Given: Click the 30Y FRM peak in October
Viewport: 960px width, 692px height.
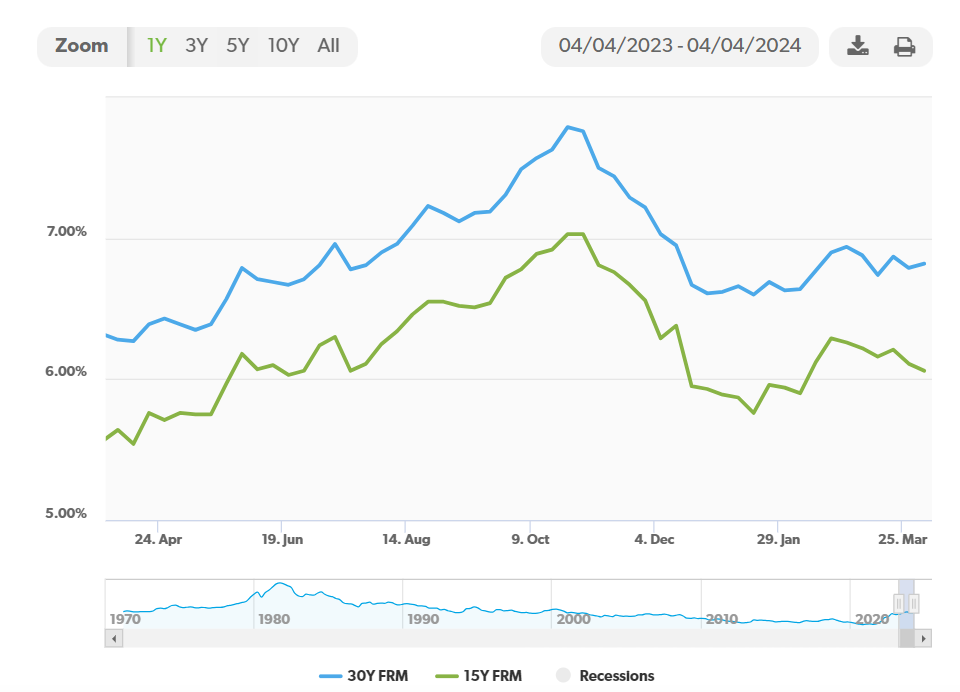Looking at the screenshot, I should click(568, 127).
